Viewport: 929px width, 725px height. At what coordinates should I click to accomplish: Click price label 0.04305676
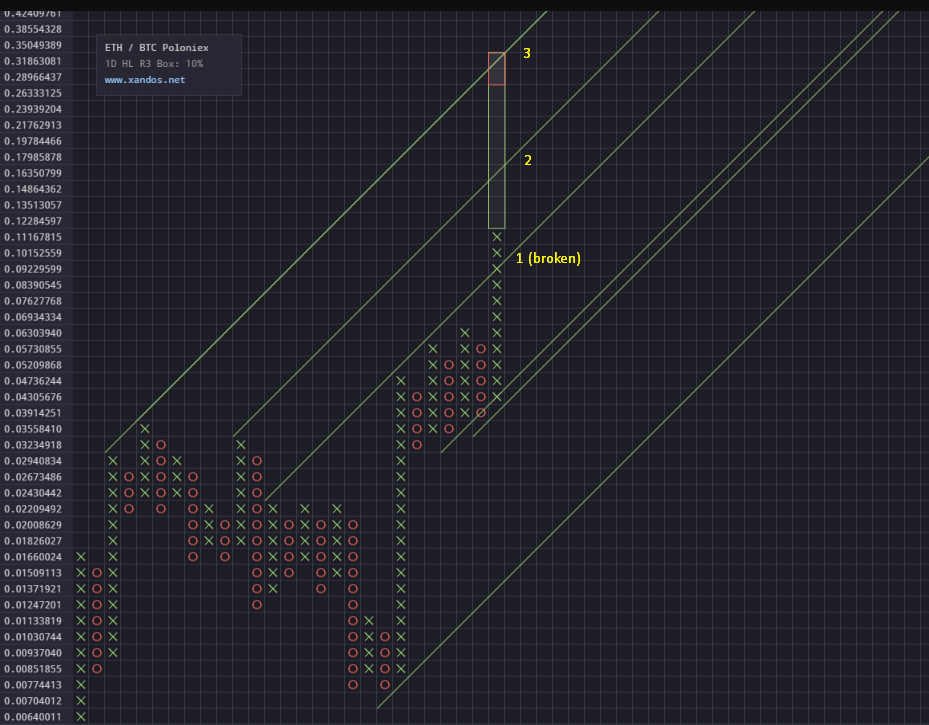[x=33, y=397]
